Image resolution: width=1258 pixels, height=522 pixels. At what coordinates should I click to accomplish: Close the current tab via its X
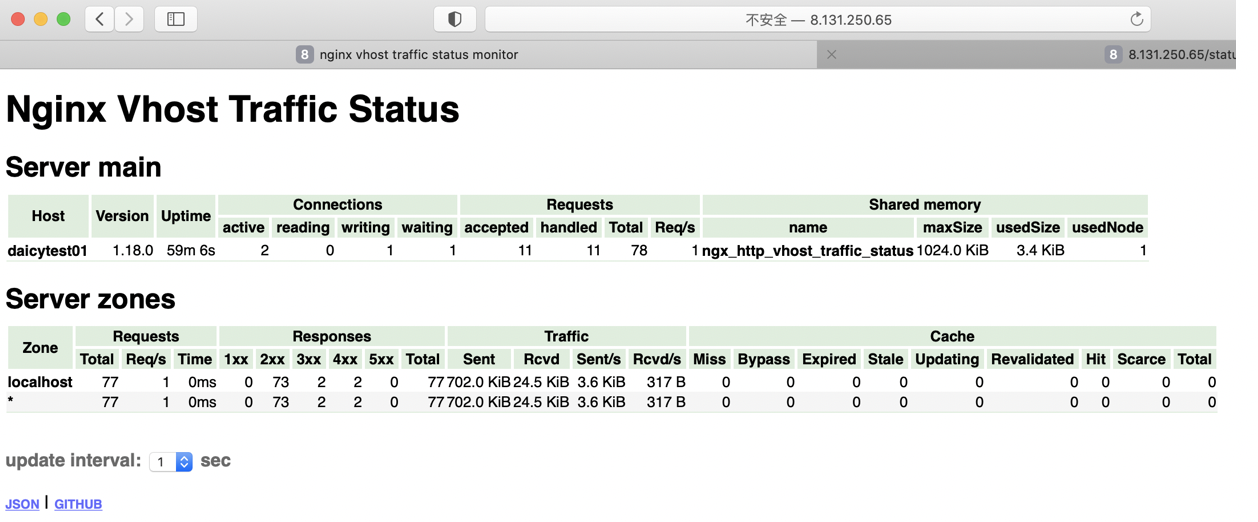point(831,55)
